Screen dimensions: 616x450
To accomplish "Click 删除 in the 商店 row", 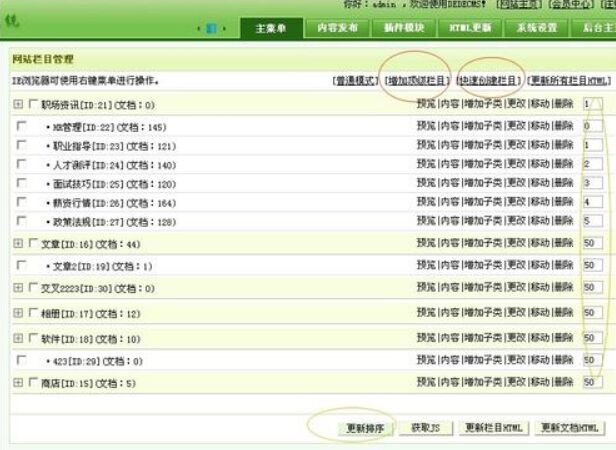I will click(563, 382).
